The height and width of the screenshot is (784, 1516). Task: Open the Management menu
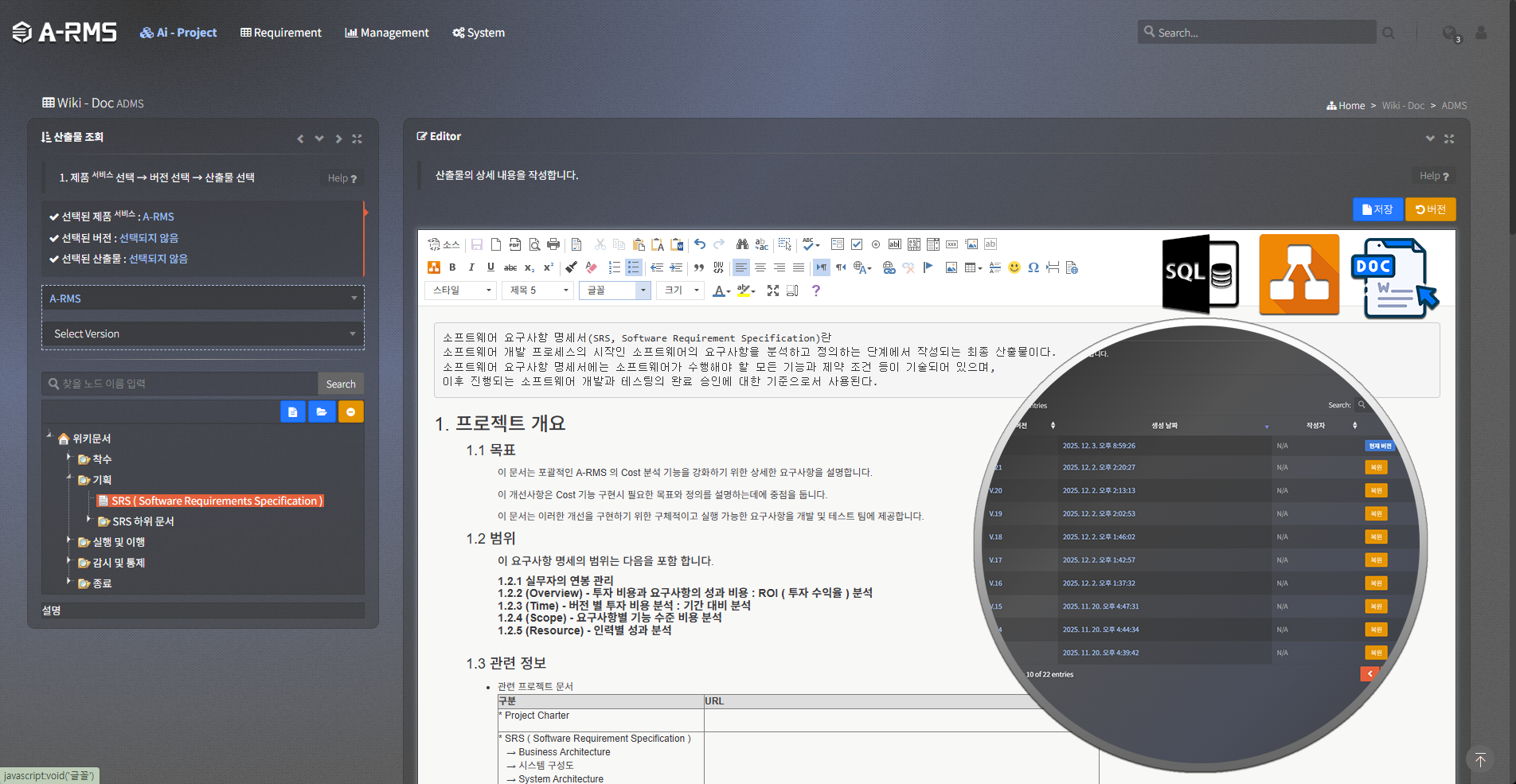[387, 33]
